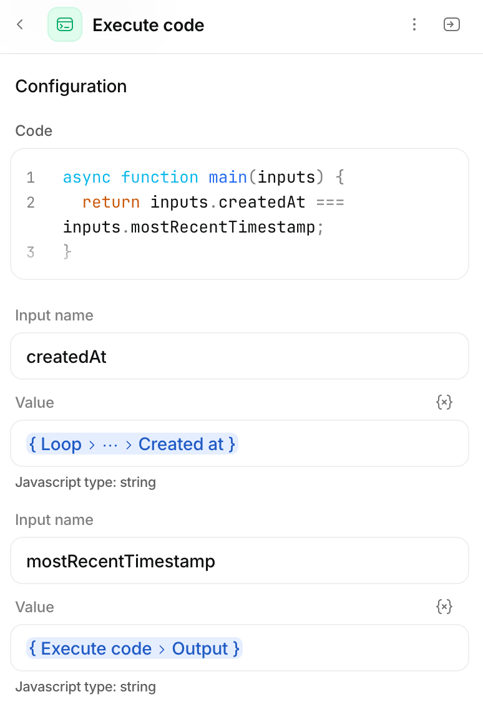Click the closing brace on line 3
Image resolution: width=483 pixels, height=702 pixels.
67,252
